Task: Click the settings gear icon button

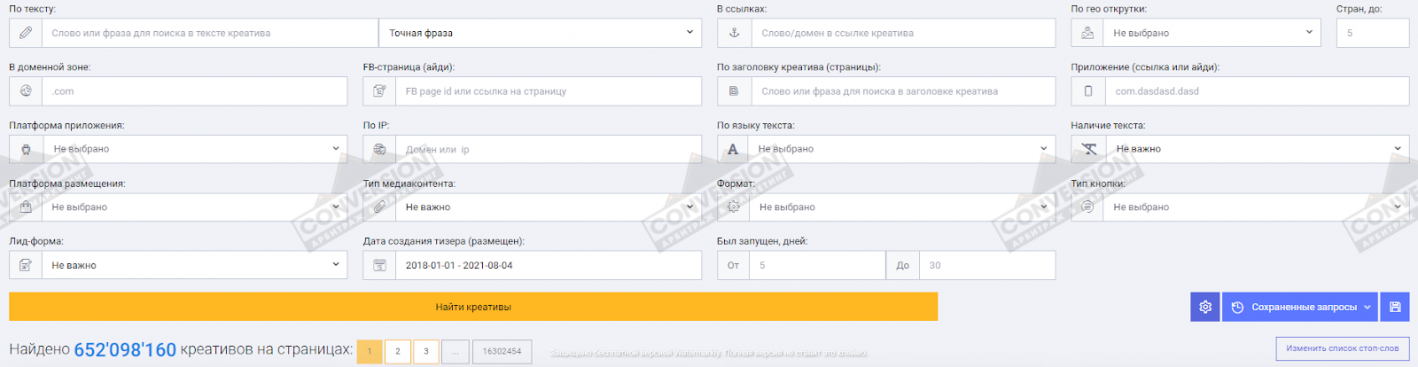Action: tap(1204, 307)
